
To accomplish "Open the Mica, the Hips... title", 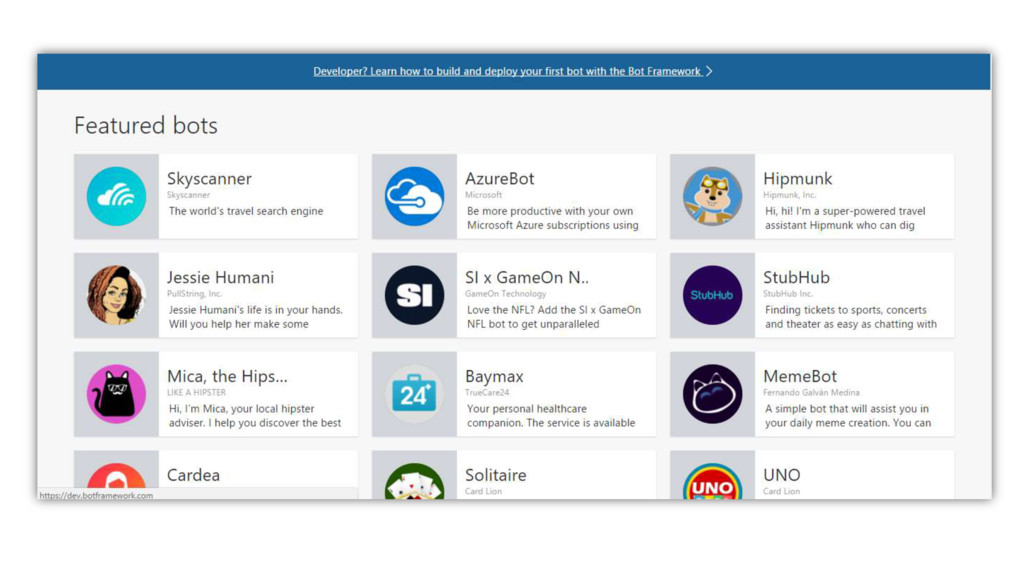I will click(x=227, y=376).
